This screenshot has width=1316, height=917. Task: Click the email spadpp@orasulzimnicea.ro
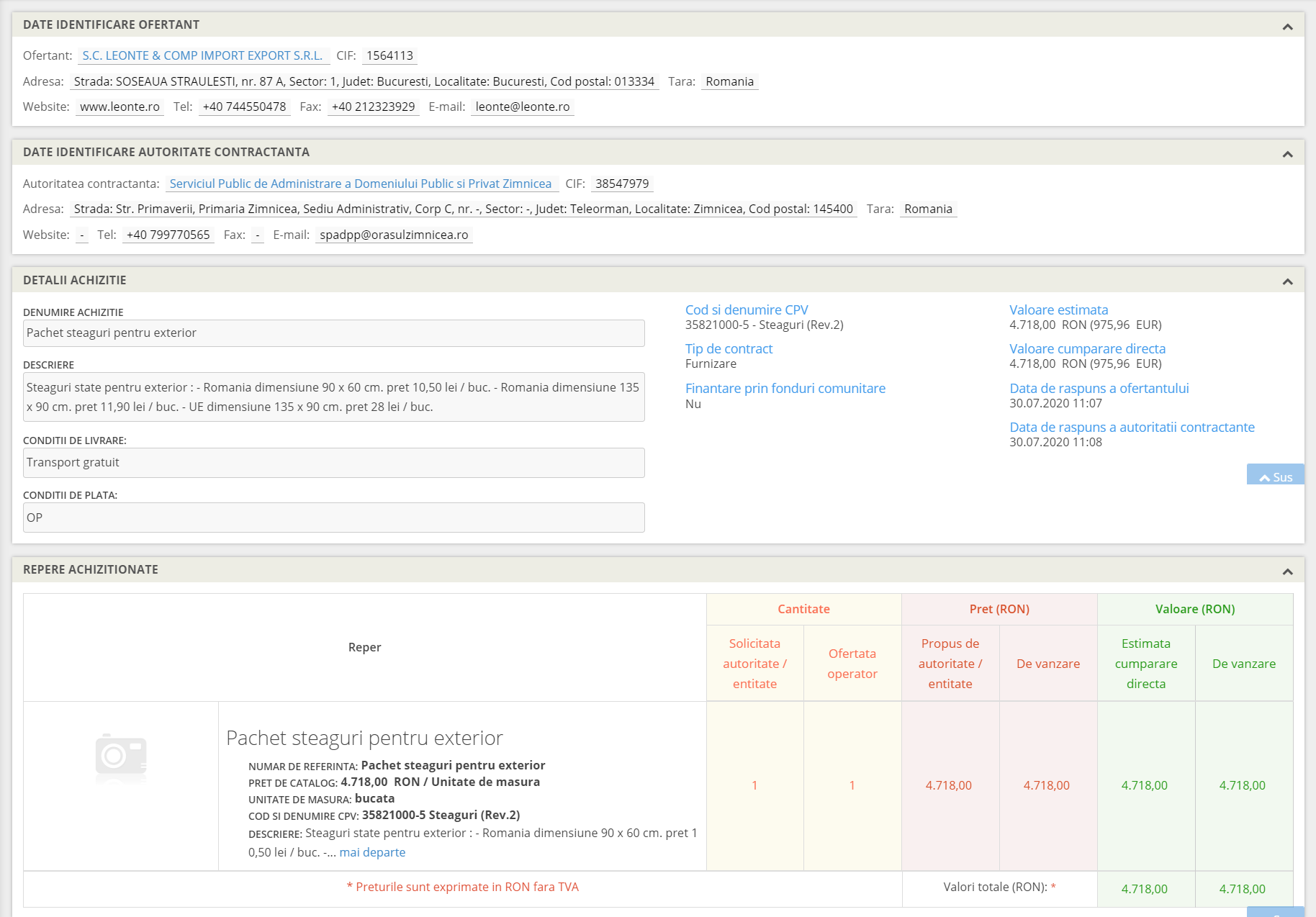[394, 235]
